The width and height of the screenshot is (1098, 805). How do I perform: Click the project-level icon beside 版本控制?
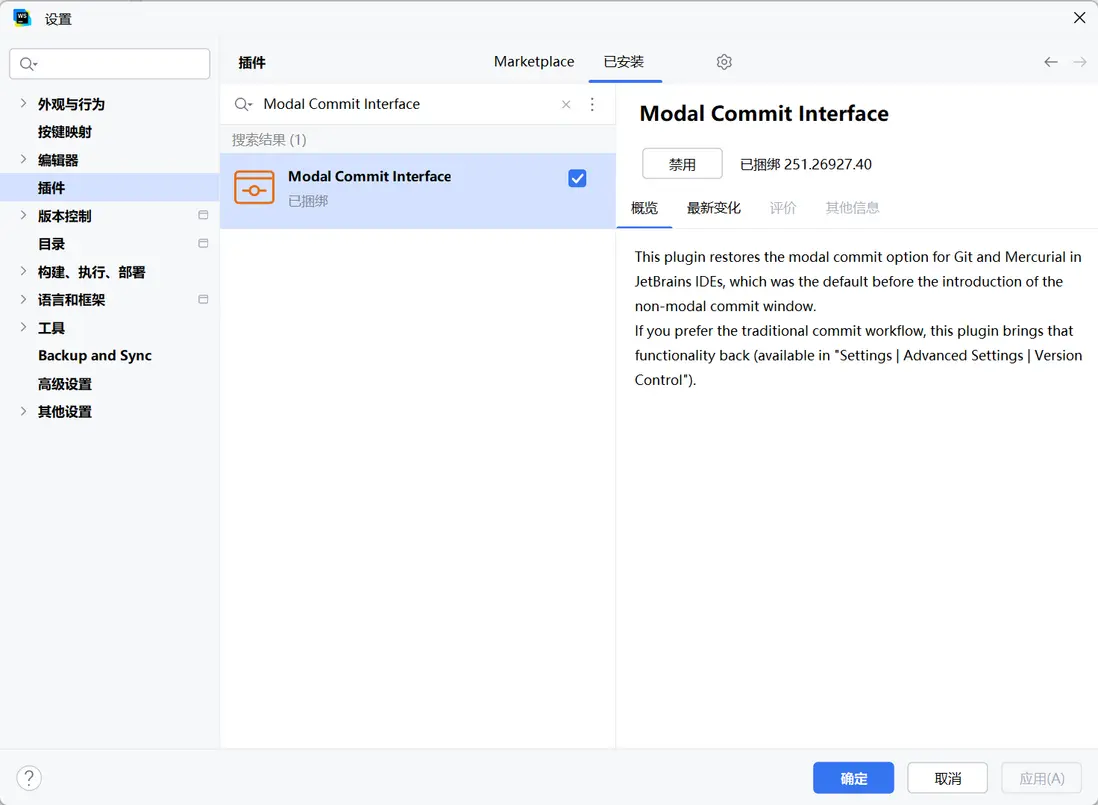point(203,215)
